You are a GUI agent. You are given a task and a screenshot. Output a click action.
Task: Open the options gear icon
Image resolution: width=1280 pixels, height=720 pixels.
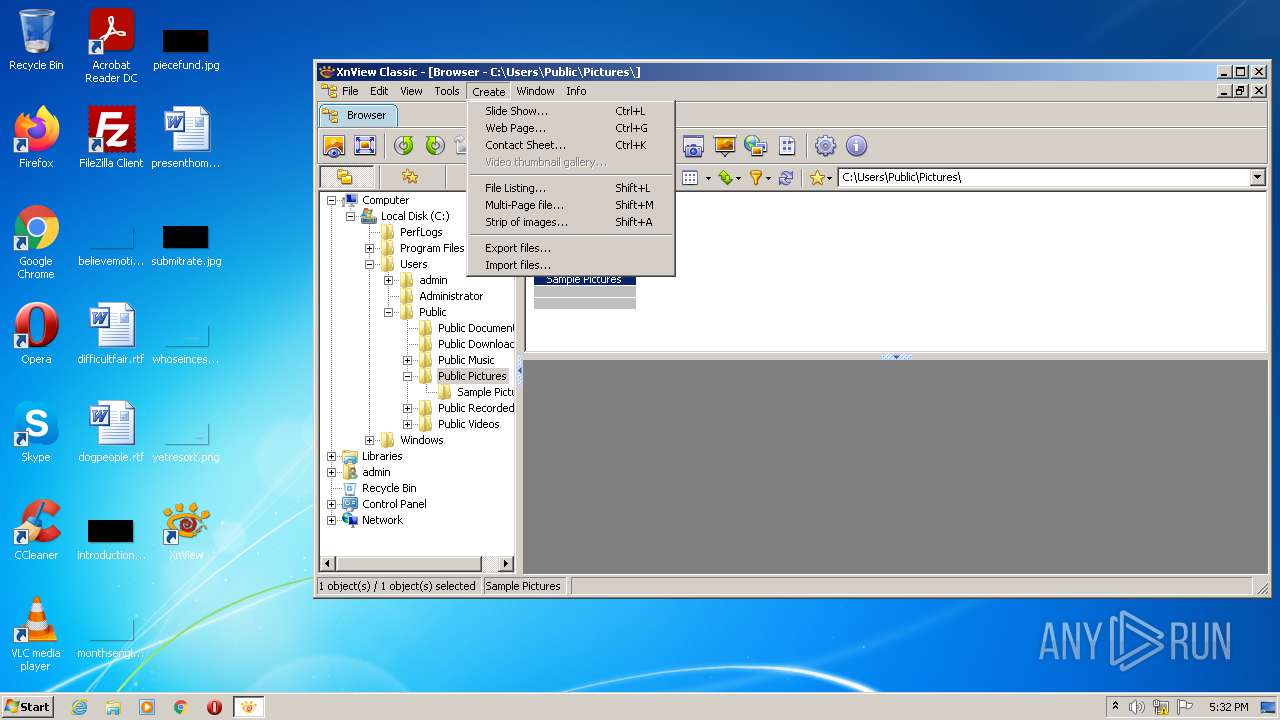click(825, 146)
